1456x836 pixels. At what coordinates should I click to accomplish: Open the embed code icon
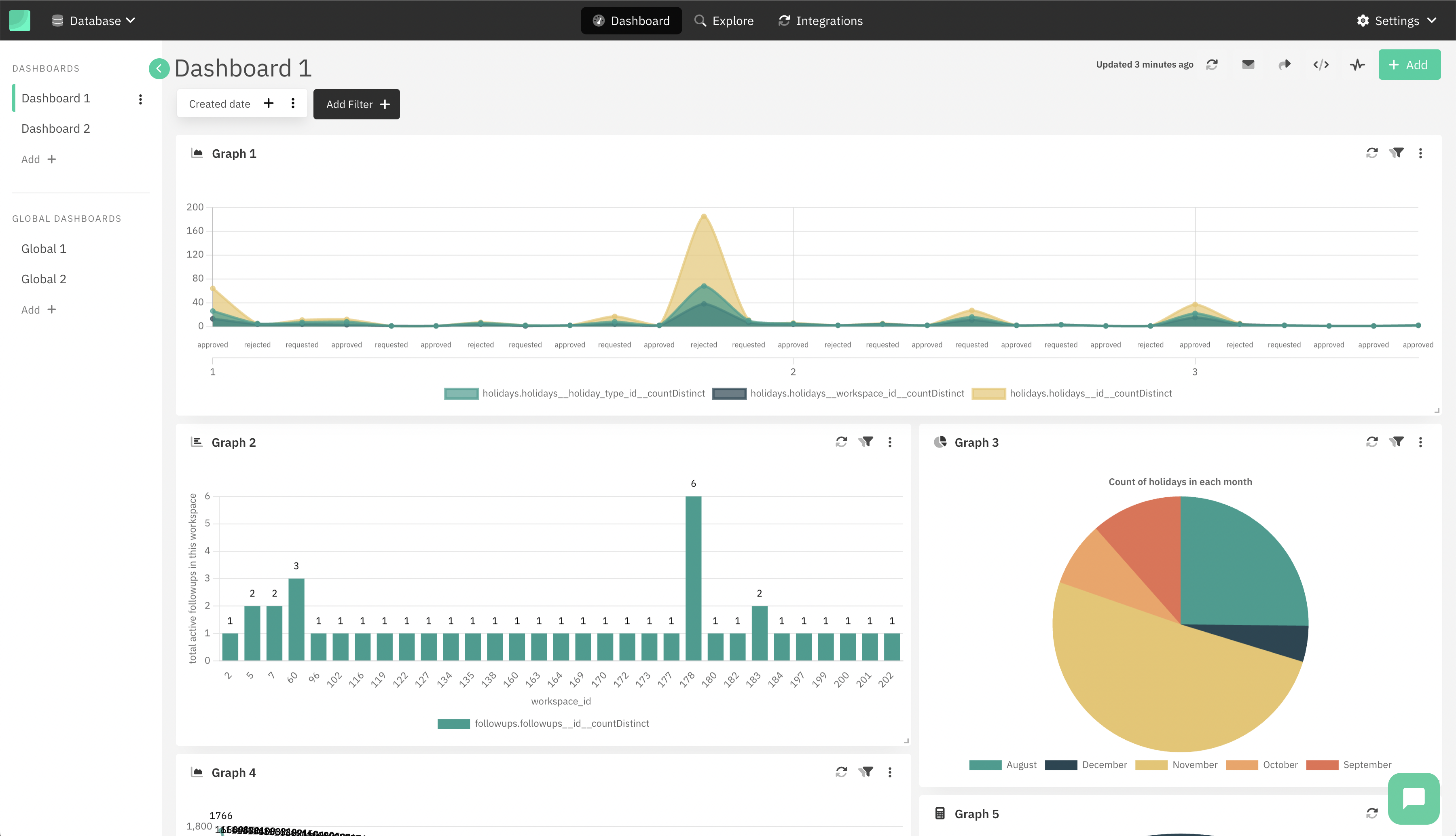1321,64
